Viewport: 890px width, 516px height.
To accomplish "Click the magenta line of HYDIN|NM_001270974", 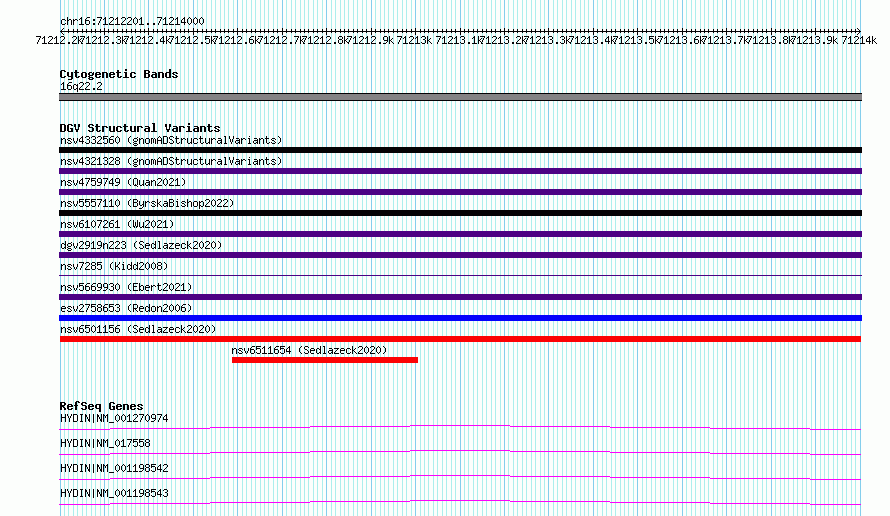I will tap(460, 427).
